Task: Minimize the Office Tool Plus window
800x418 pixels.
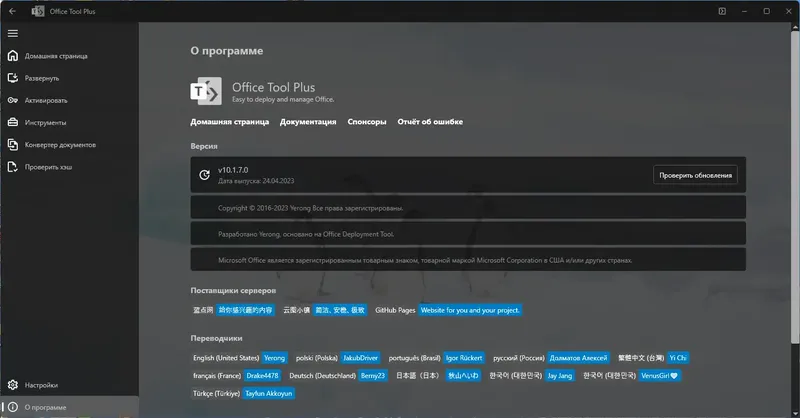Action: 744,11
